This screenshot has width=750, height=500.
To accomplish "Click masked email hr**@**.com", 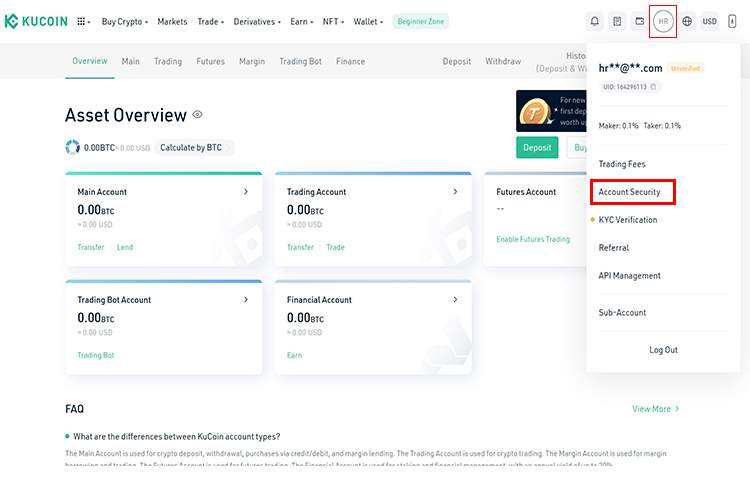I will tap(630, 68).
